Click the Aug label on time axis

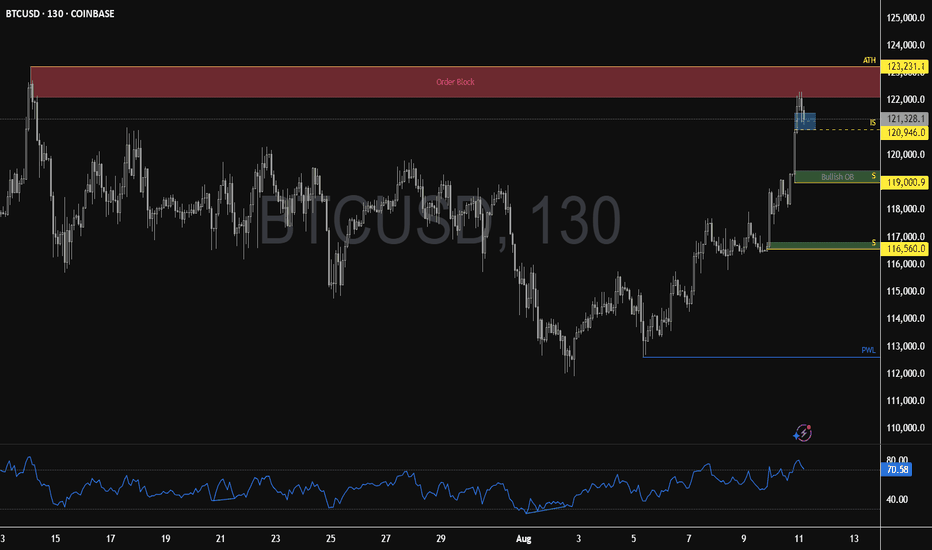(x=523, y=539)
